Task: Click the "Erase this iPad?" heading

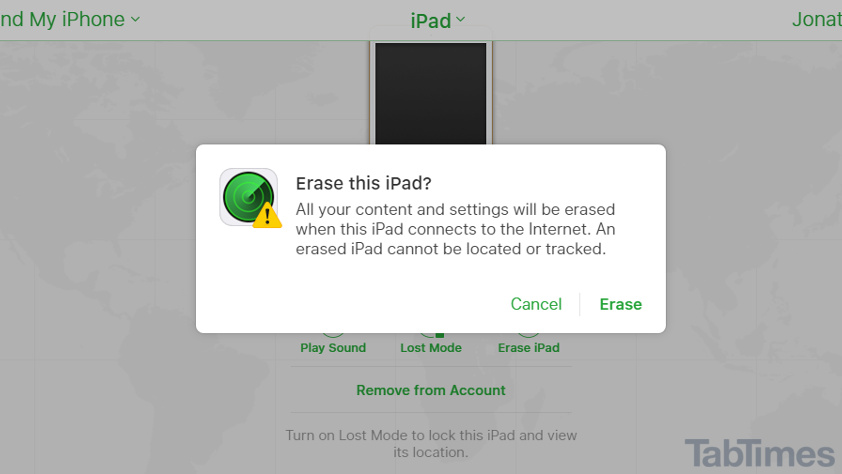Action: click(364, 184)
